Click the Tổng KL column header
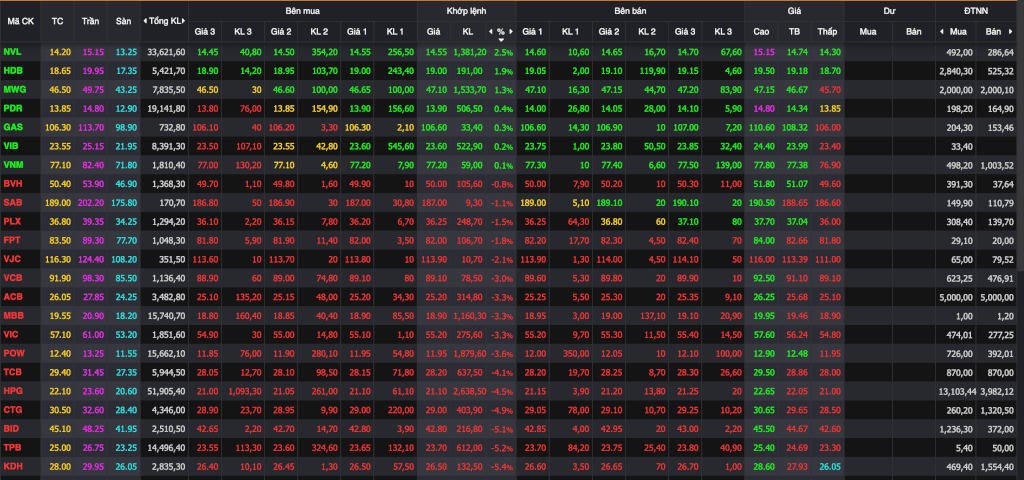Viewport: 1024px width, 480px height. (165, 21)
